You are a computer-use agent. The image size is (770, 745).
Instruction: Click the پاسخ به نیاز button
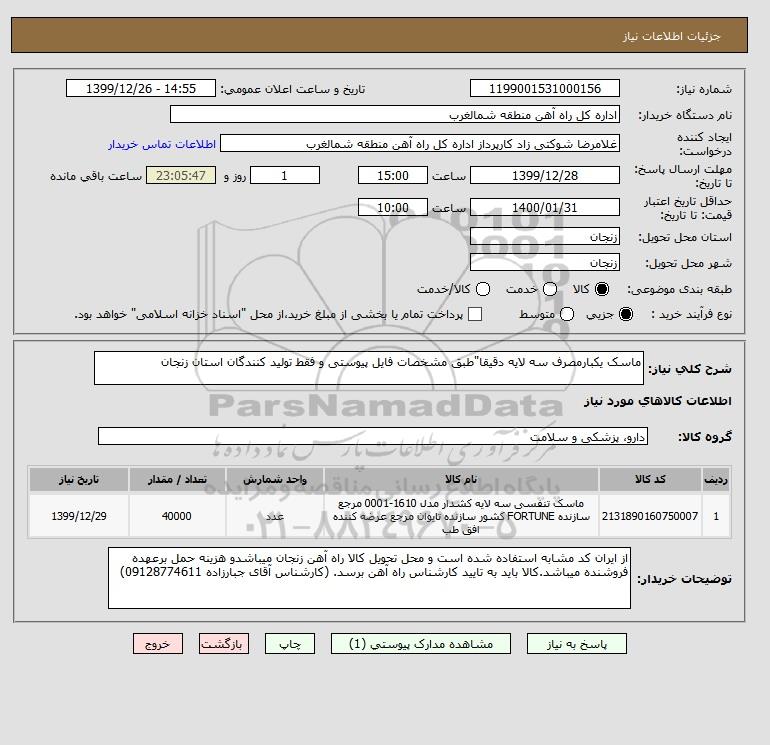pos(577,644)
